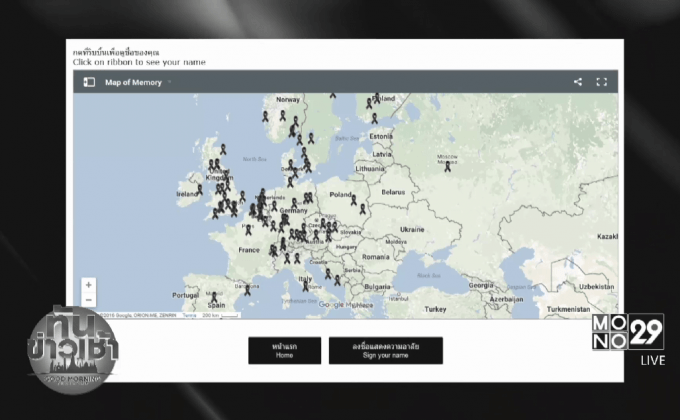Screen dimensions: 680x420
Task: Click the share map icon
Action: (578, 82)
